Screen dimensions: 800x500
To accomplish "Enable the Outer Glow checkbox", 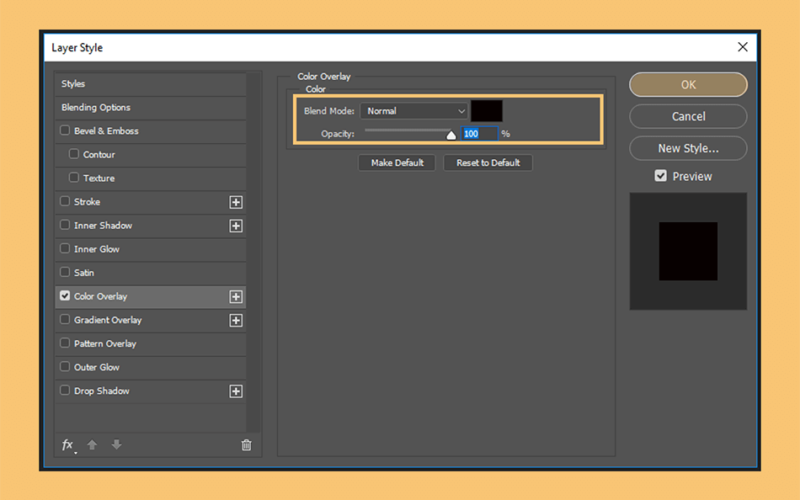I will [65, 366].
